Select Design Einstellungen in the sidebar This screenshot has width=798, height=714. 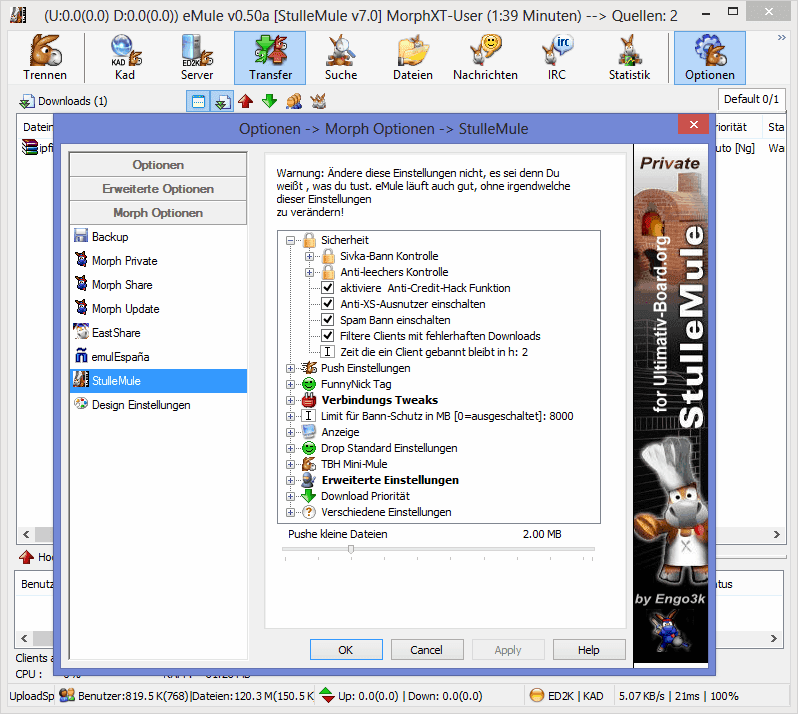(158, 405)
